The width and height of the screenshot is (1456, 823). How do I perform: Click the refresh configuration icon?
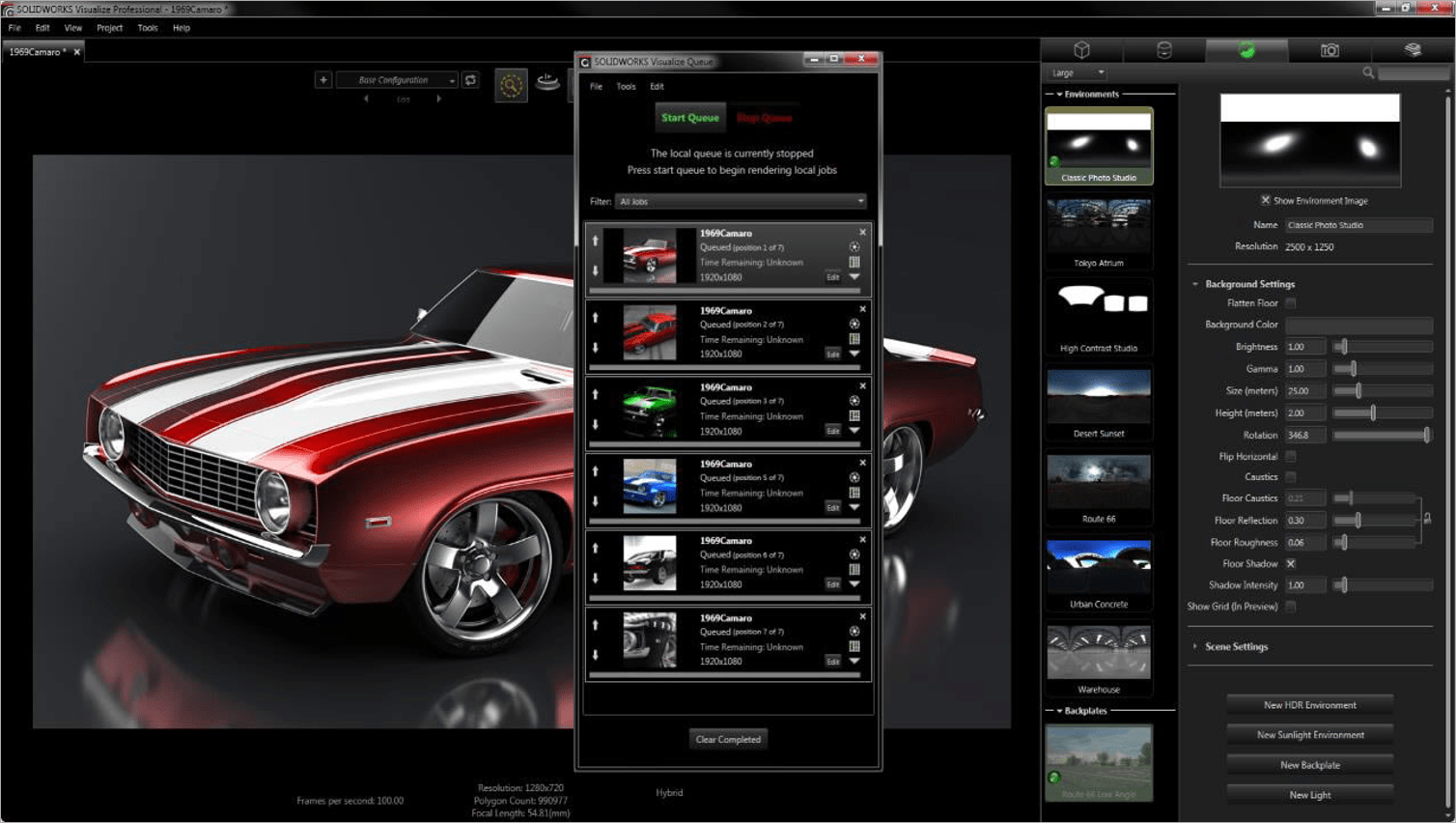tap(470, 80)
